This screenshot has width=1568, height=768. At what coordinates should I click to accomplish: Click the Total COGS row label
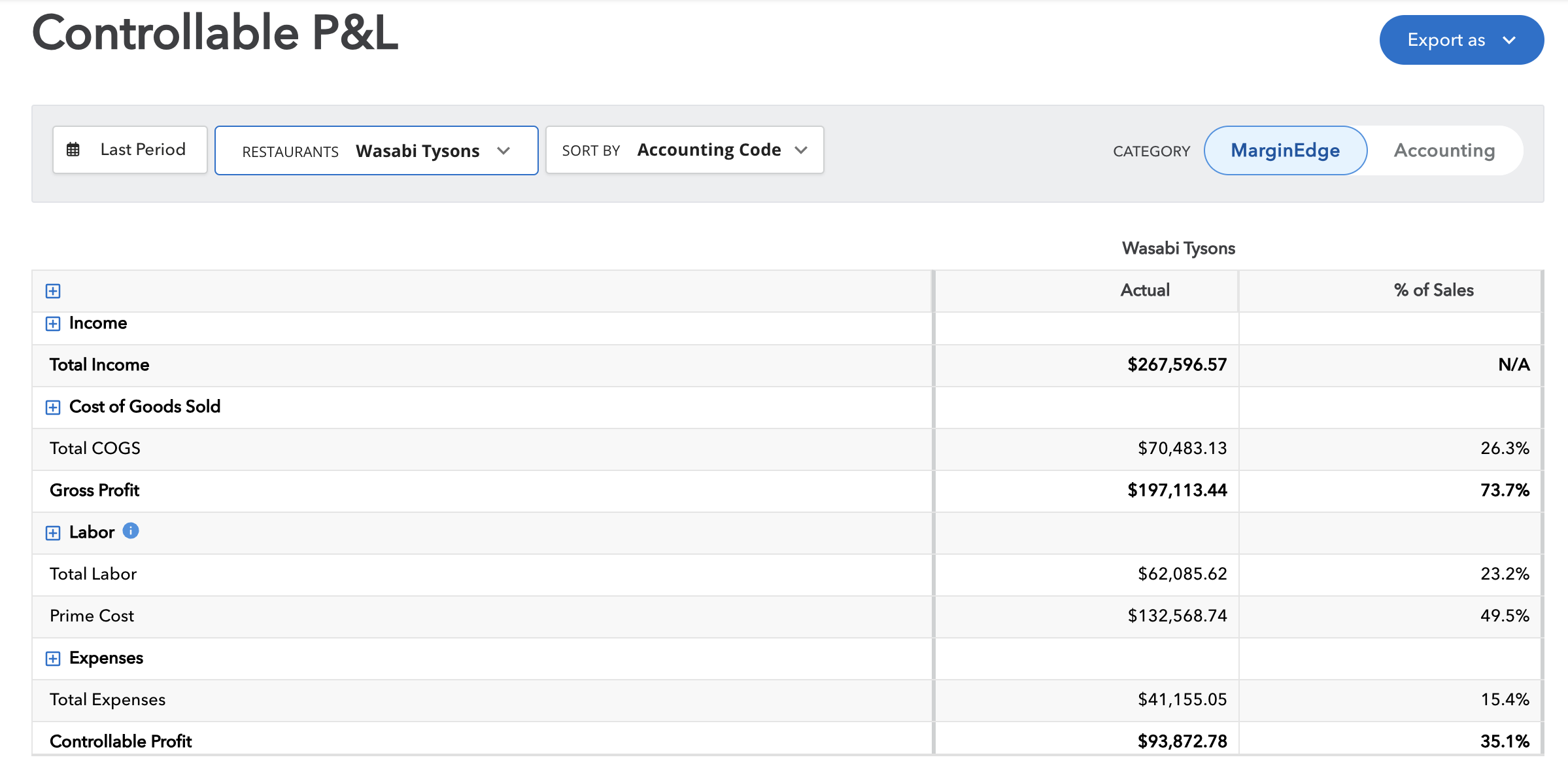pos(95,449)
